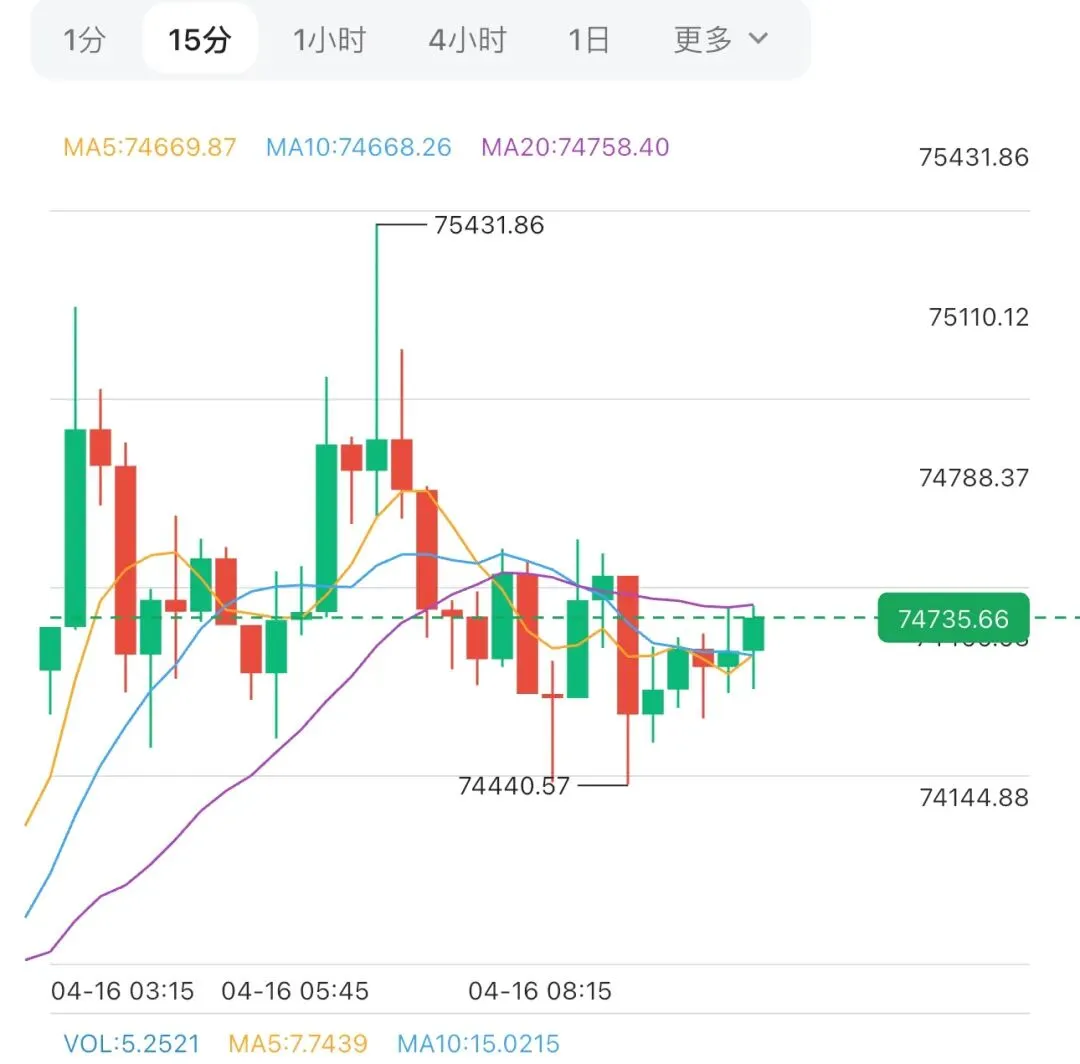This screenshot has width=1080, height=1064.
Task: Click the purple MA20:74758.40 indicator label
Action: tap(575, 147)
